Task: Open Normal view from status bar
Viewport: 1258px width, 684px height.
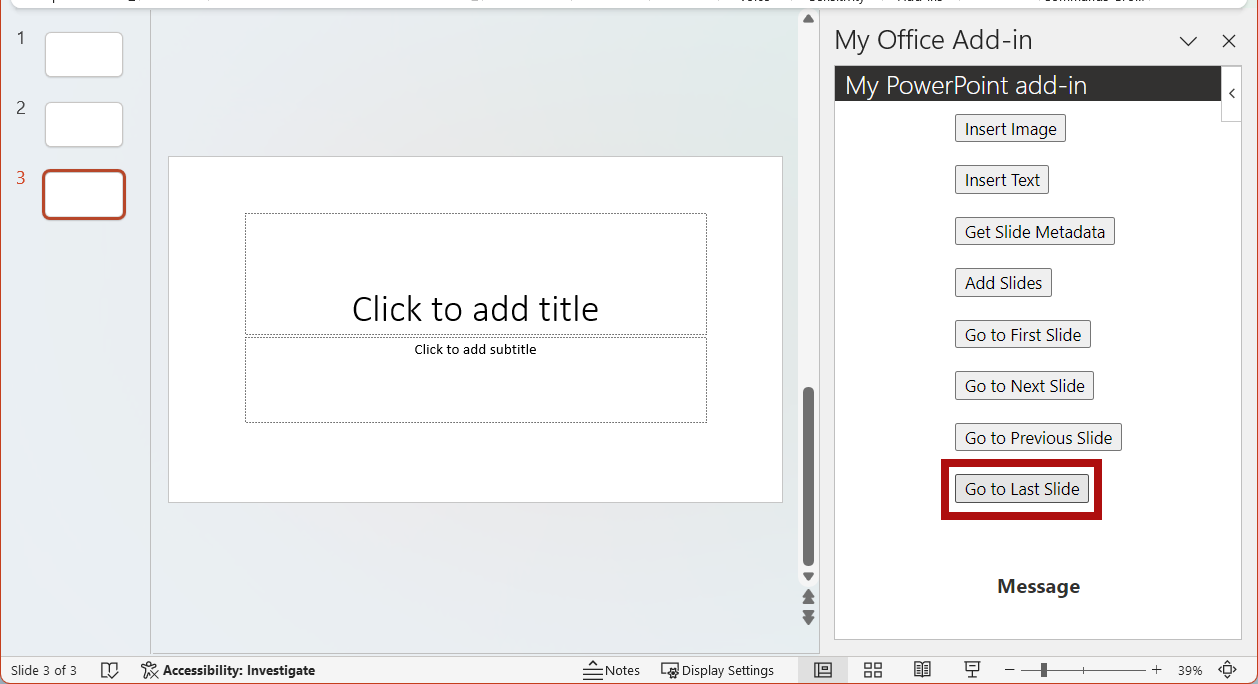Action: click(x=823, y=670)
